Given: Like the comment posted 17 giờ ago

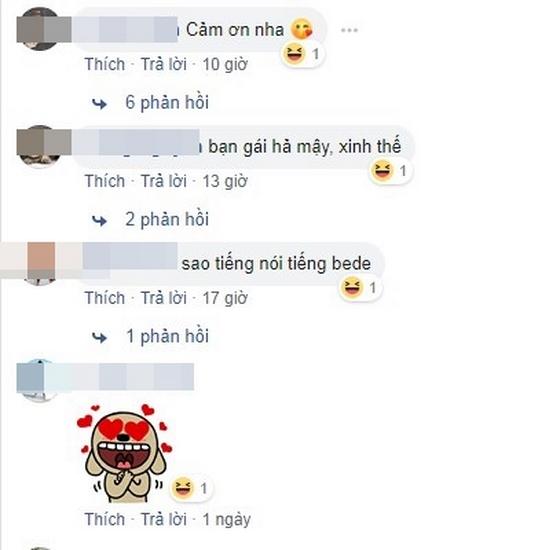Looking at the screenshot, I should pos(105,298).
